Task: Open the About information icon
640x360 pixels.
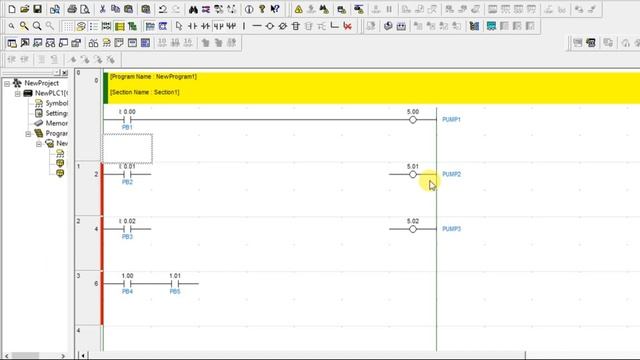Action: [x=249, y=9]
